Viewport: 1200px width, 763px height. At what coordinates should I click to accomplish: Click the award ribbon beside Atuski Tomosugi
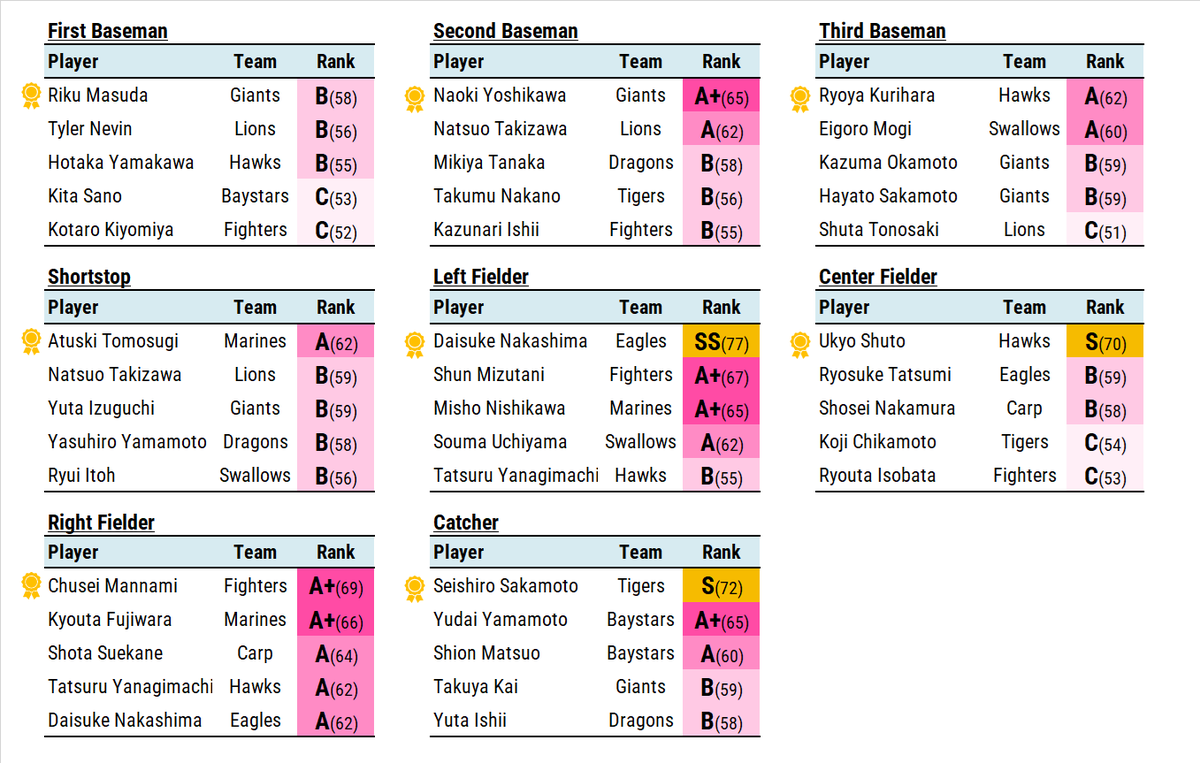pyautogui.click(x=30, y=342)
